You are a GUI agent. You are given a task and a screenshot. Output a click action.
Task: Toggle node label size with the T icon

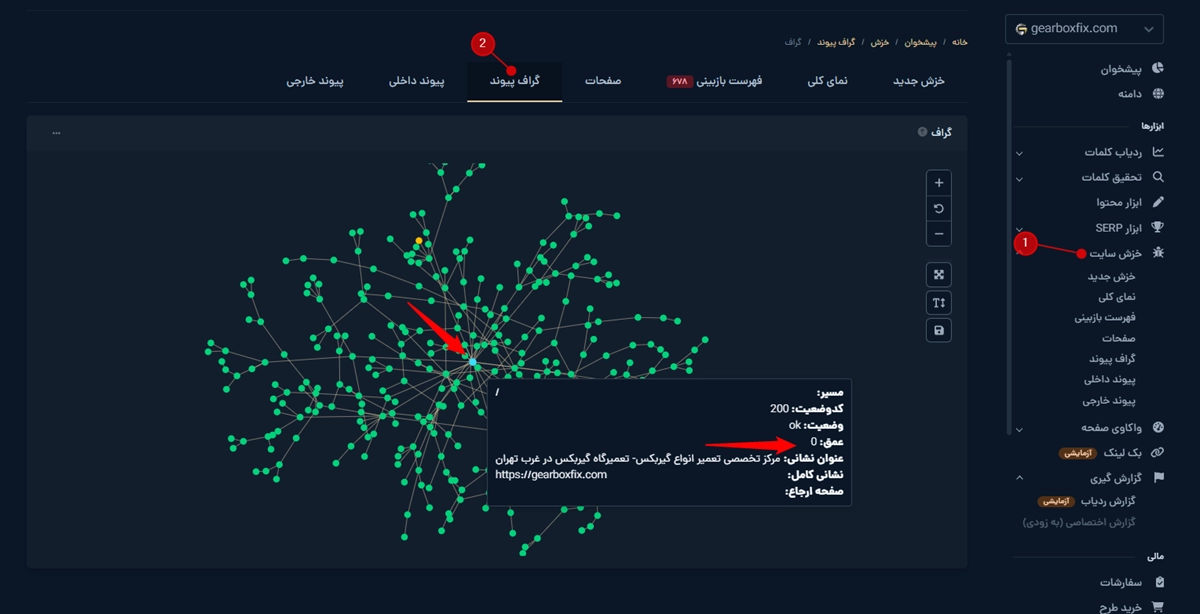pyautogui.click(x=938, y=301)
